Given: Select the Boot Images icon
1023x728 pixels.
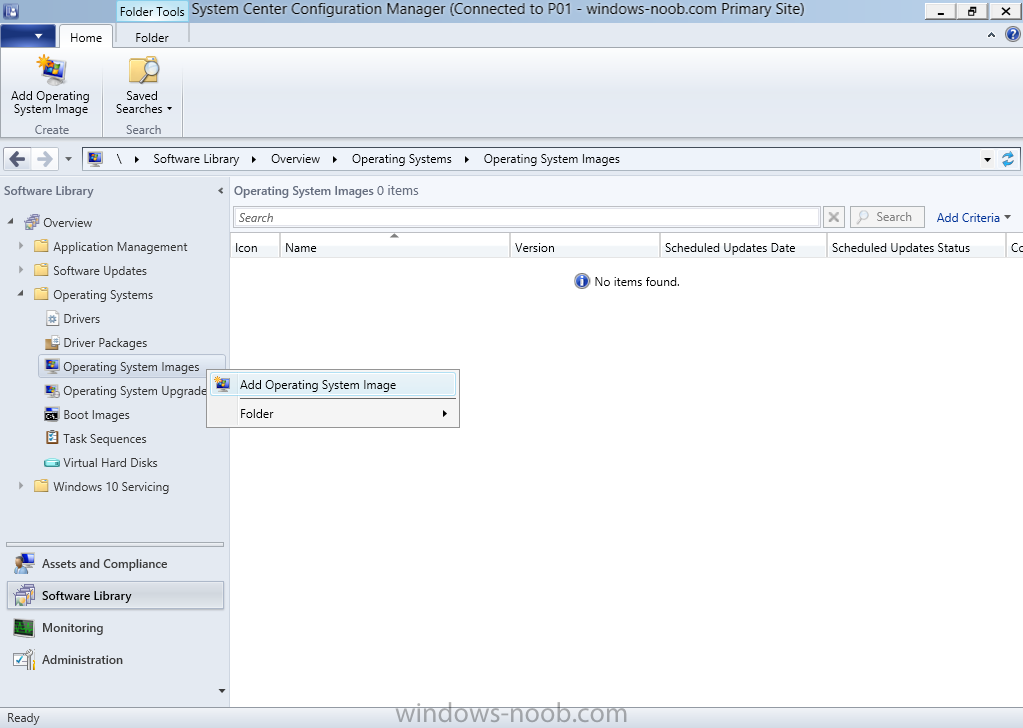Looking at the screenshot, I should pyautogui.click(x=52, y=415).
